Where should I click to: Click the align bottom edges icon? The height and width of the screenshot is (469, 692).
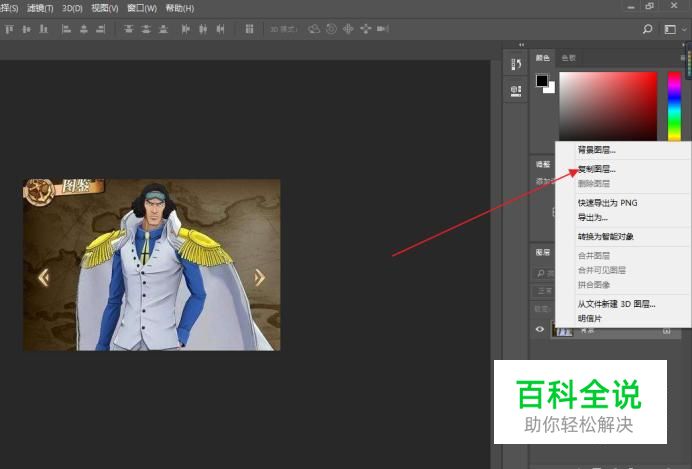(x=43, y=30)
